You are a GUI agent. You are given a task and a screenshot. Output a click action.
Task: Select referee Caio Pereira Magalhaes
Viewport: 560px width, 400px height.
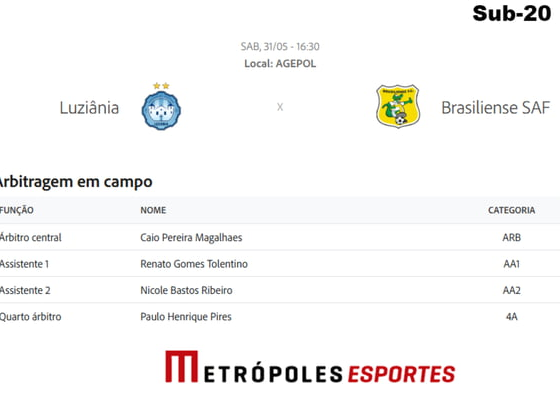coord(191,238)
